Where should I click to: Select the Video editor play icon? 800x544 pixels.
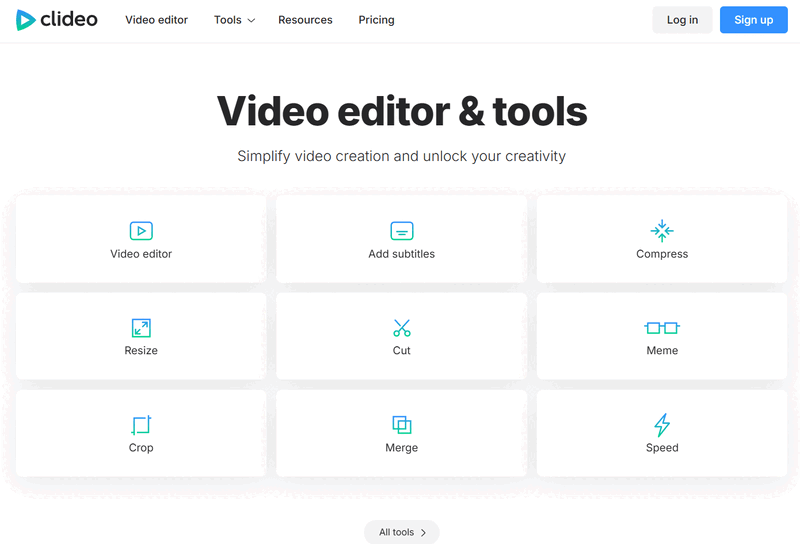click(141, 231)
